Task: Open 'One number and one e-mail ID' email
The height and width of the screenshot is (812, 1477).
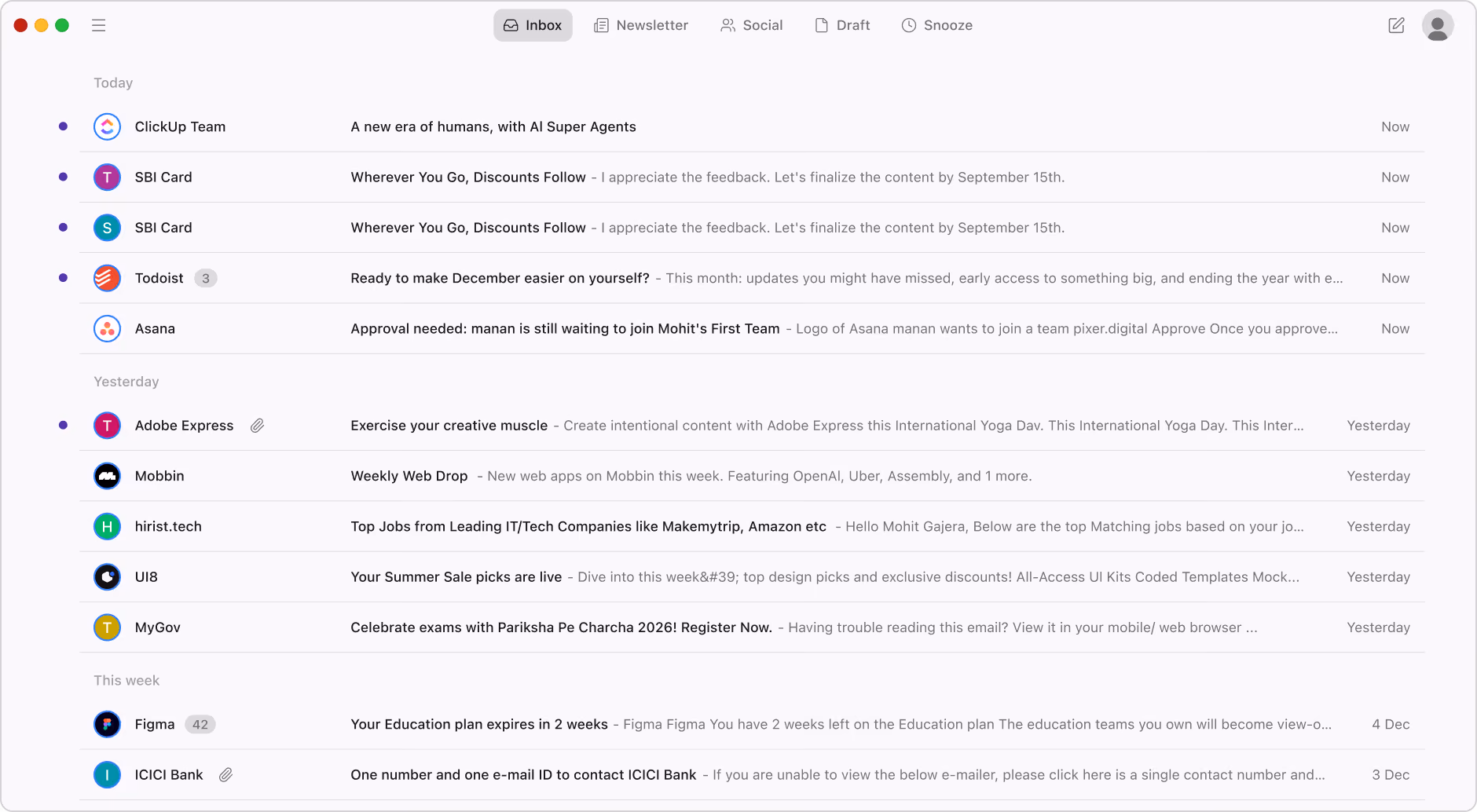Action: point(523,775)
